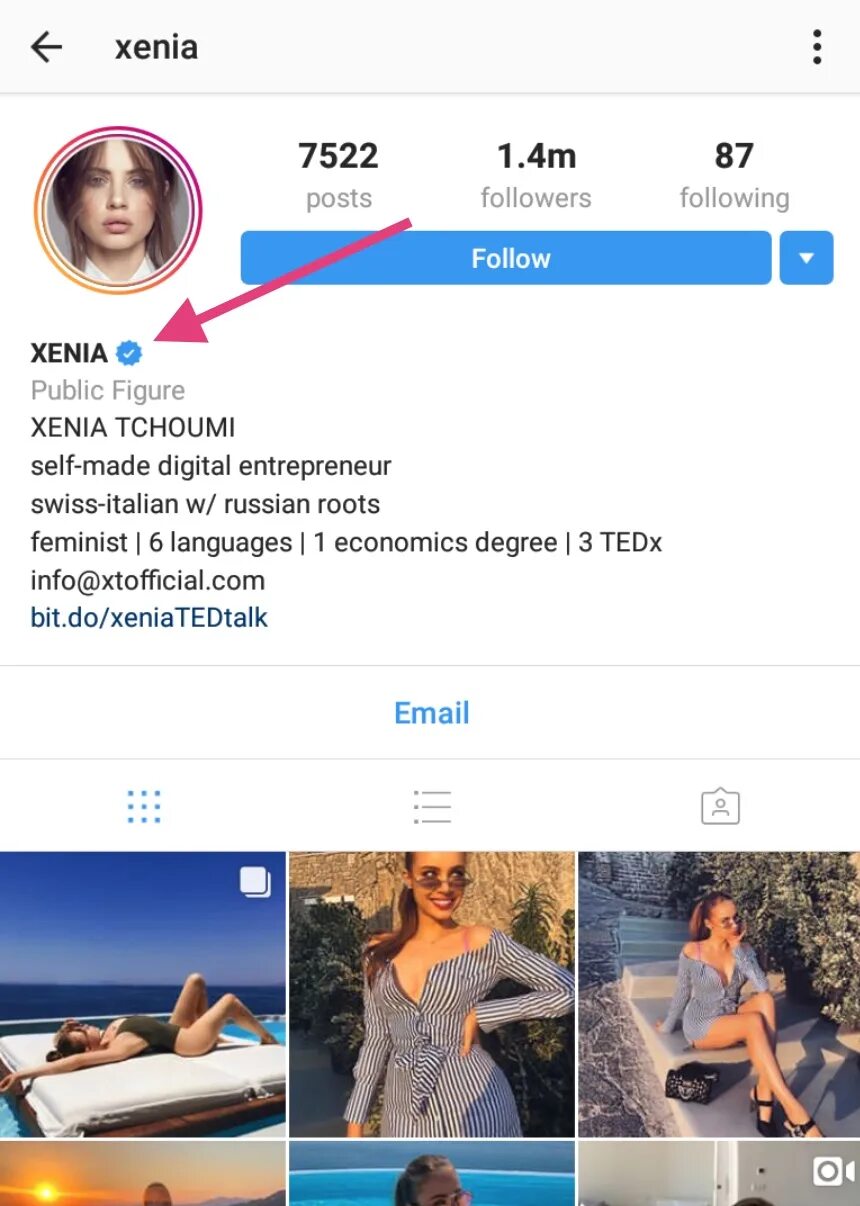This screenshot has width=860, height=1206.
Task: Switch to grid view of posts
Action: click(144, 806)
